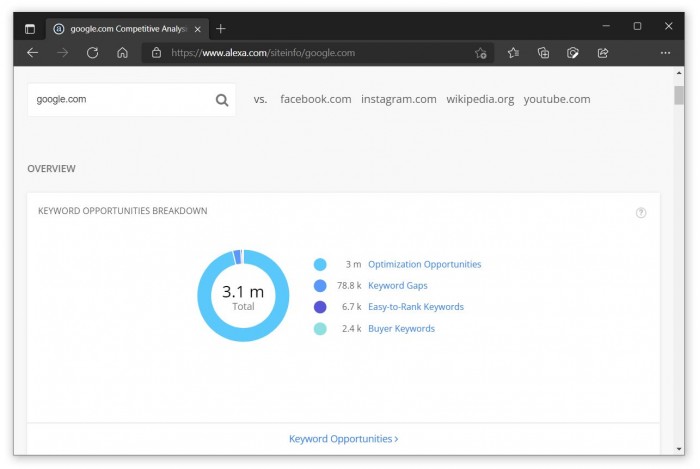Open the Optimization Opportunities link

pos(424,265)
